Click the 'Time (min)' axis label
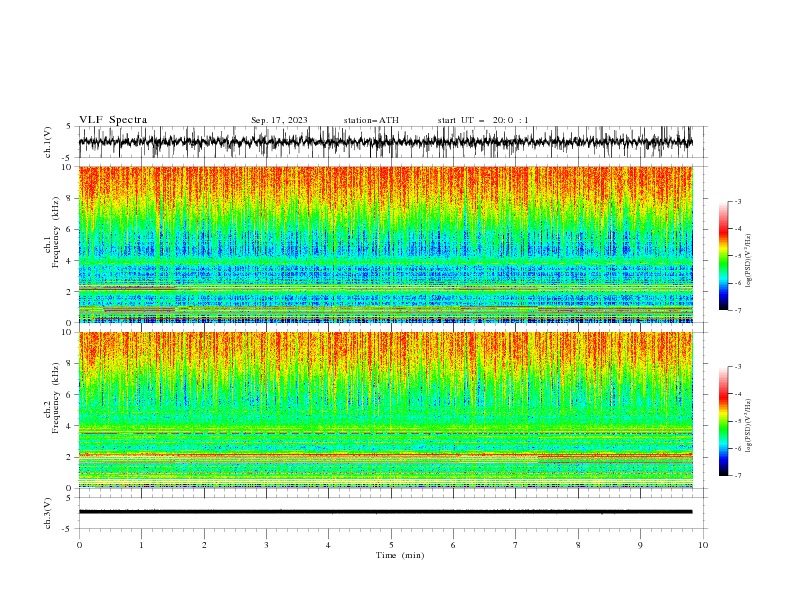The height and width of the screenshot is (612, 792). coord(400,555)
